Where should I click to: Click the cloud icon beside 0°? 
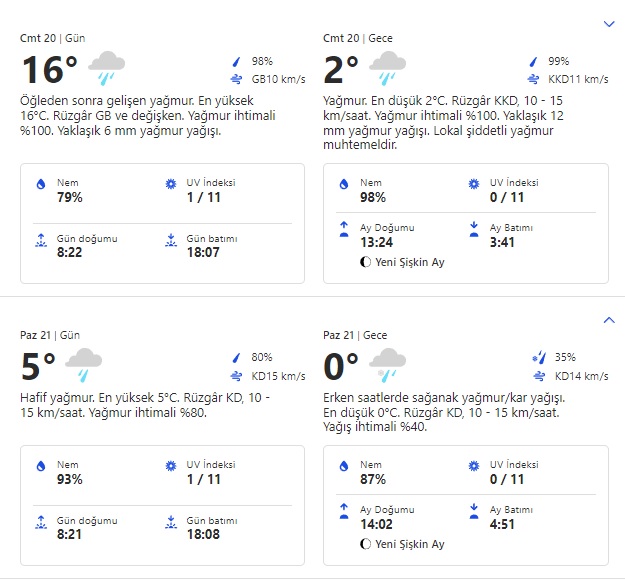pos(387,365)
